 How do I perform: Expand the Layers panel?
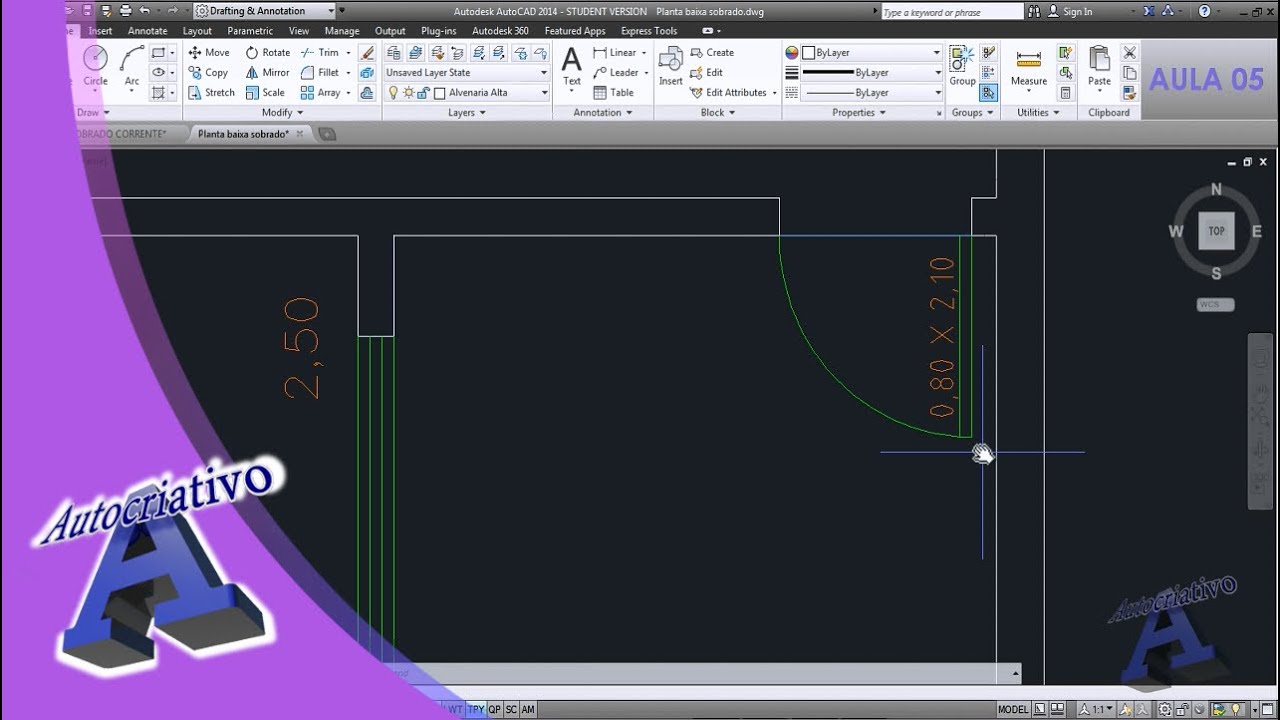click(467, 112)
